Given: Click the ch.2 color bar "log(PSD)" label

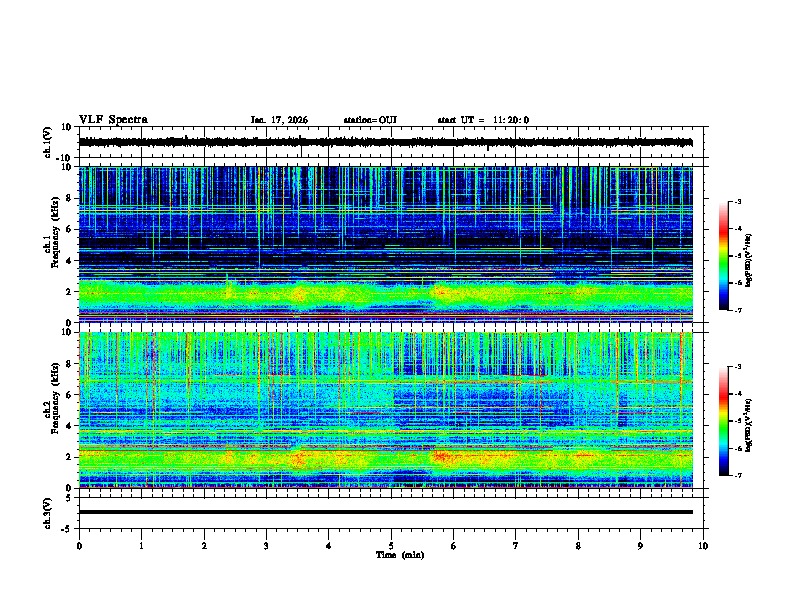Looking at the screenshot, I should (748, 426).
